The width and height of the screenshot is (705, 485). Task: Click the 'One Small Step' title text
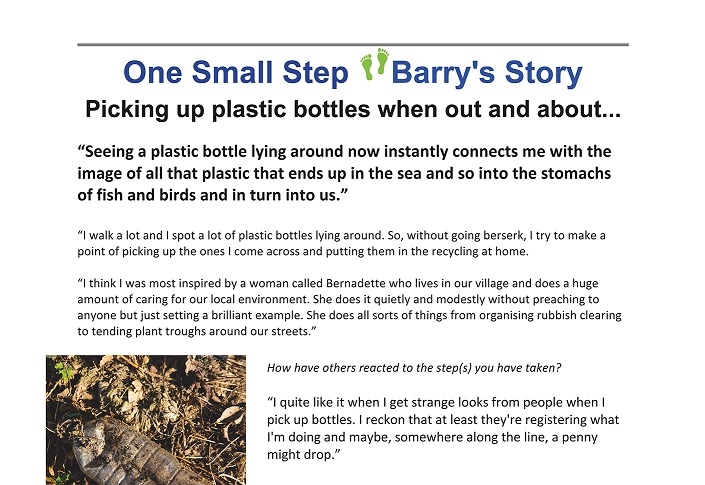click(x=236, y=72)
